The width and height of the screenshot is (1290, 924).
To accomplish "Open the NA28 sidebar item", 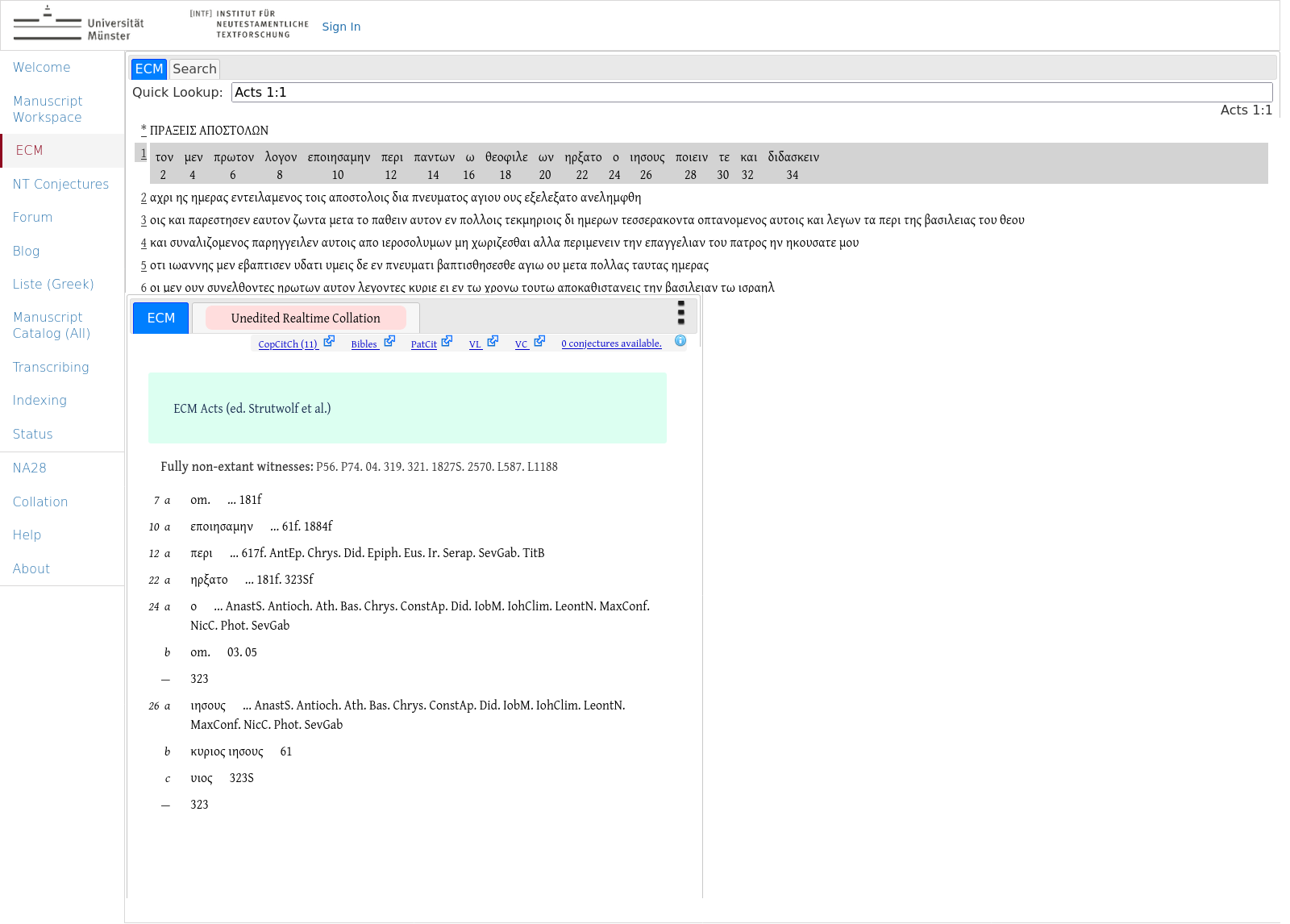I will 29,468.
